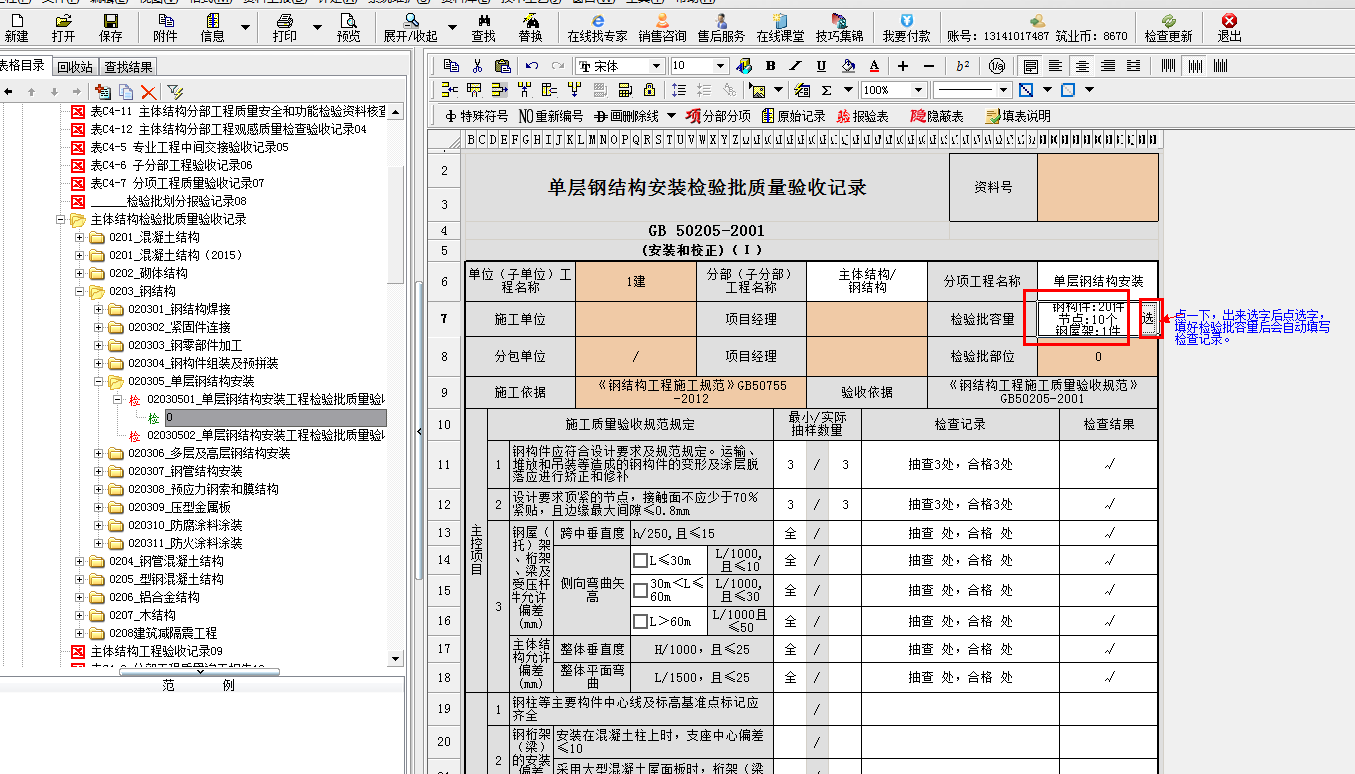This screenshot has width=1355, height=774.
Task: Open the 预览 print preview icon
Action: (x=348, y=27)
